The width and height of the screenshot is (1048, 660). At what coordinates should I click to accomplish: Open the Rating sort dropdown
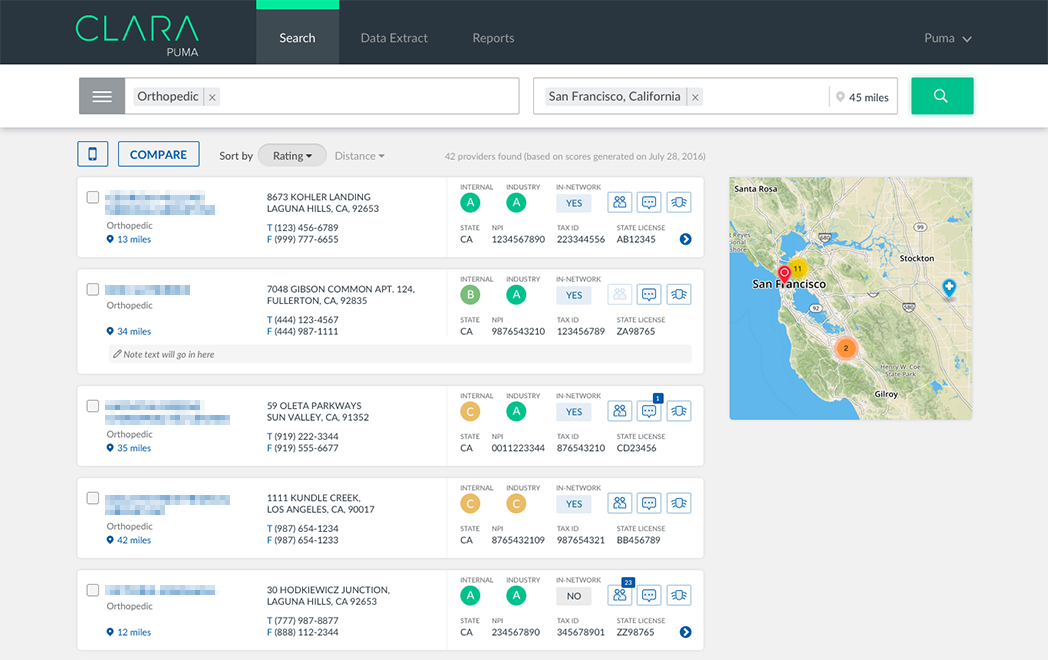(x=292, y=155)
